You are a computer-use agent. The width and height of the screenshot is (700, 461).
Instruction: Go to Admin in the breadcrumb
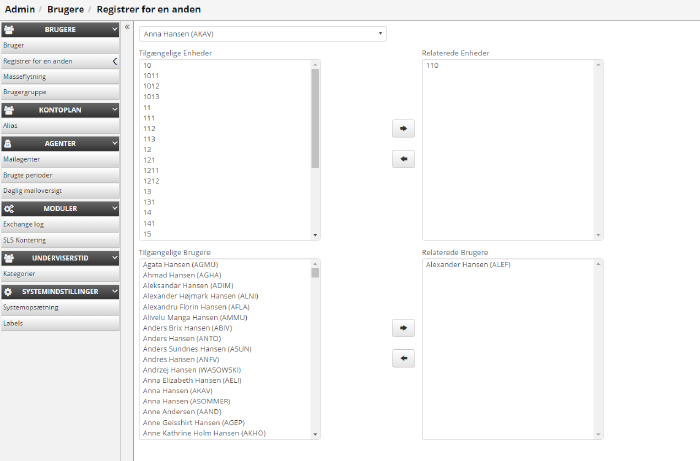19,9
